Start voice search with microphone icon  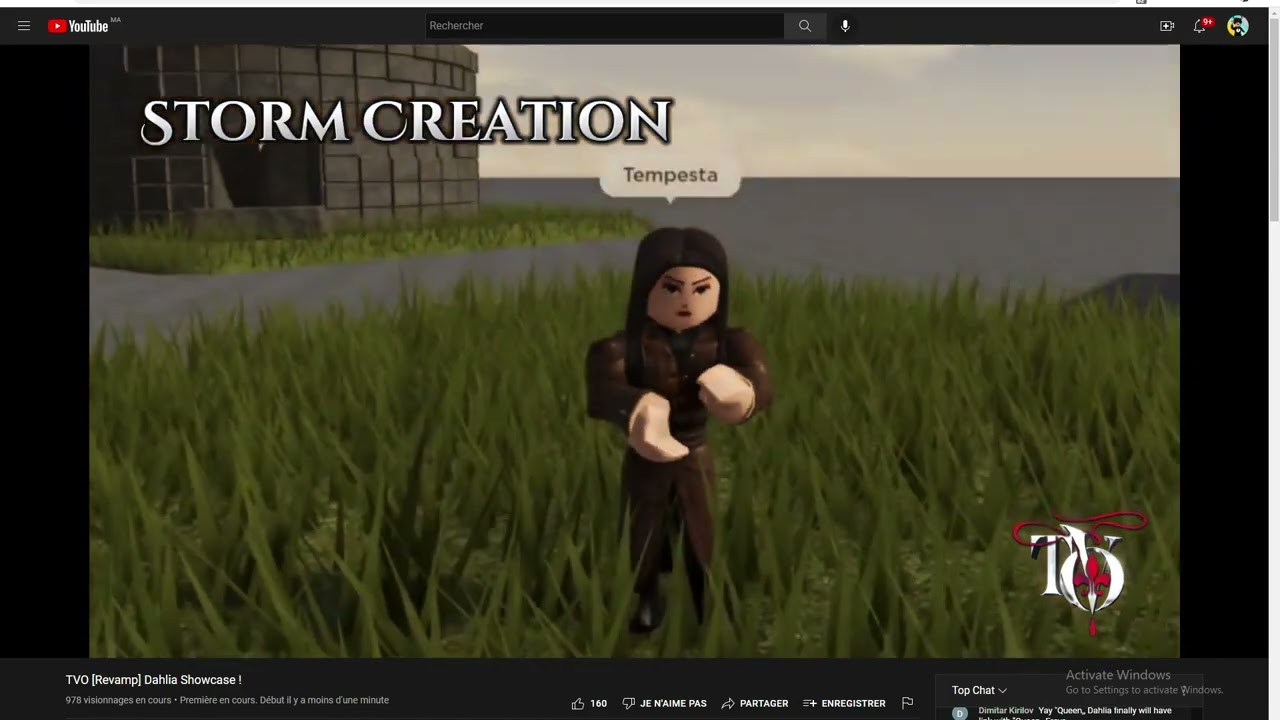pyautogui.click(x=845, y=26)
